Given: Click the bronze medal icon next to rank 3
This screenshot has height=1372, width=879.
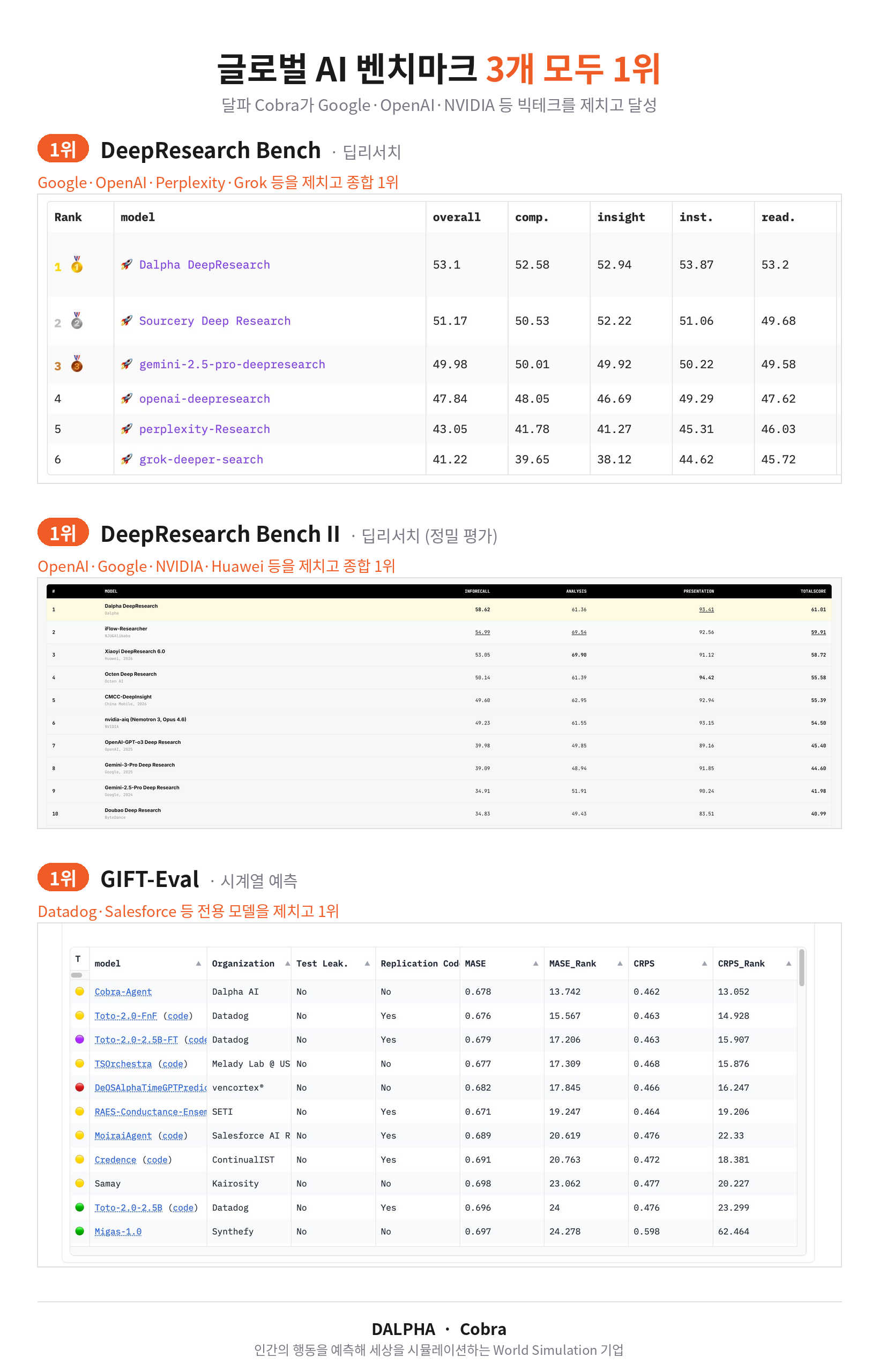Looking at the screenshot, I should tap(77, 363).
